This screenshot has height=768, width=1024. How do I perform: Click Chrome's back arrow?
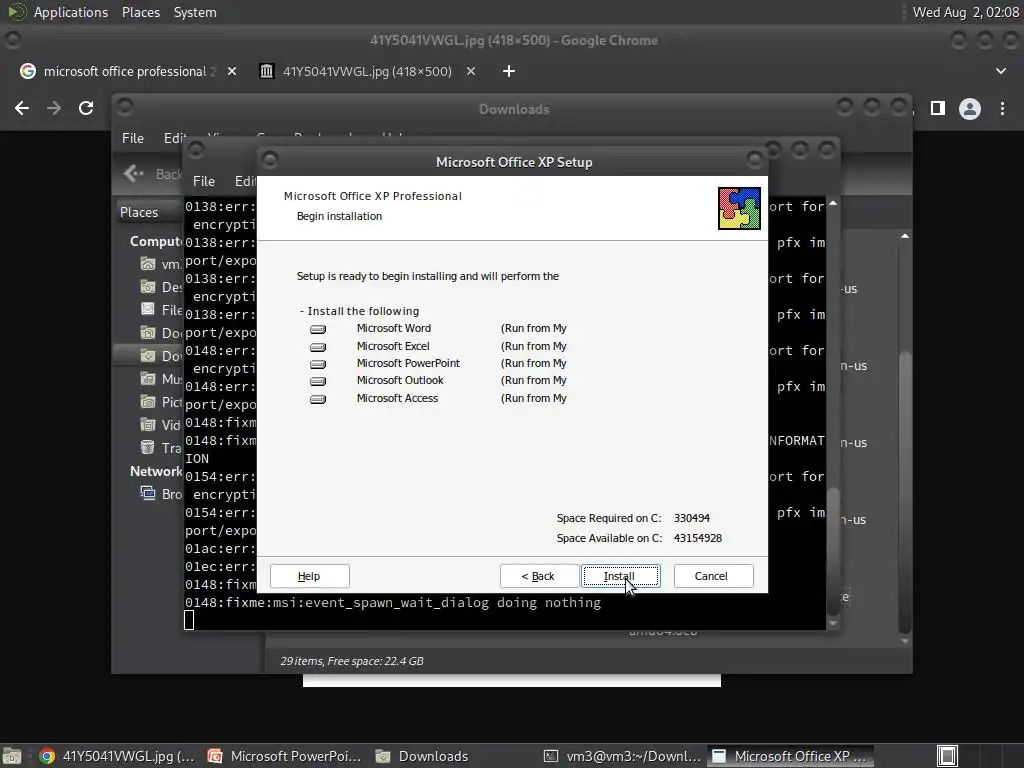(x=22, y=108)
